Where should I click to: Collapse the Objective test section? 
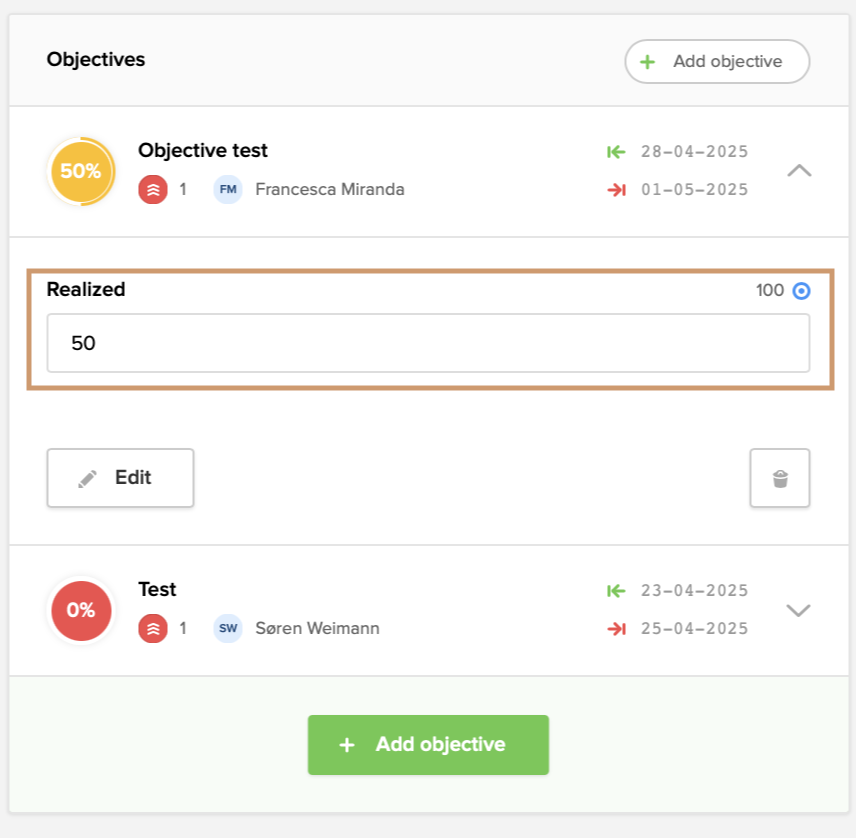[x=799, y=171]
